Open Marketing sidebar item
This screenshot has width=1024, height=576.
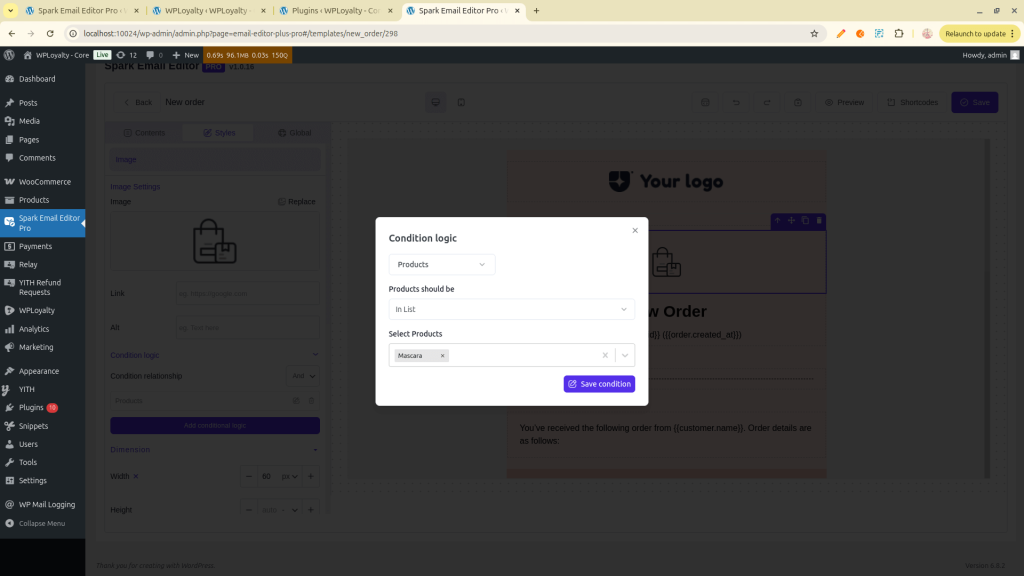pyautogui.click(x=36, y=347)
